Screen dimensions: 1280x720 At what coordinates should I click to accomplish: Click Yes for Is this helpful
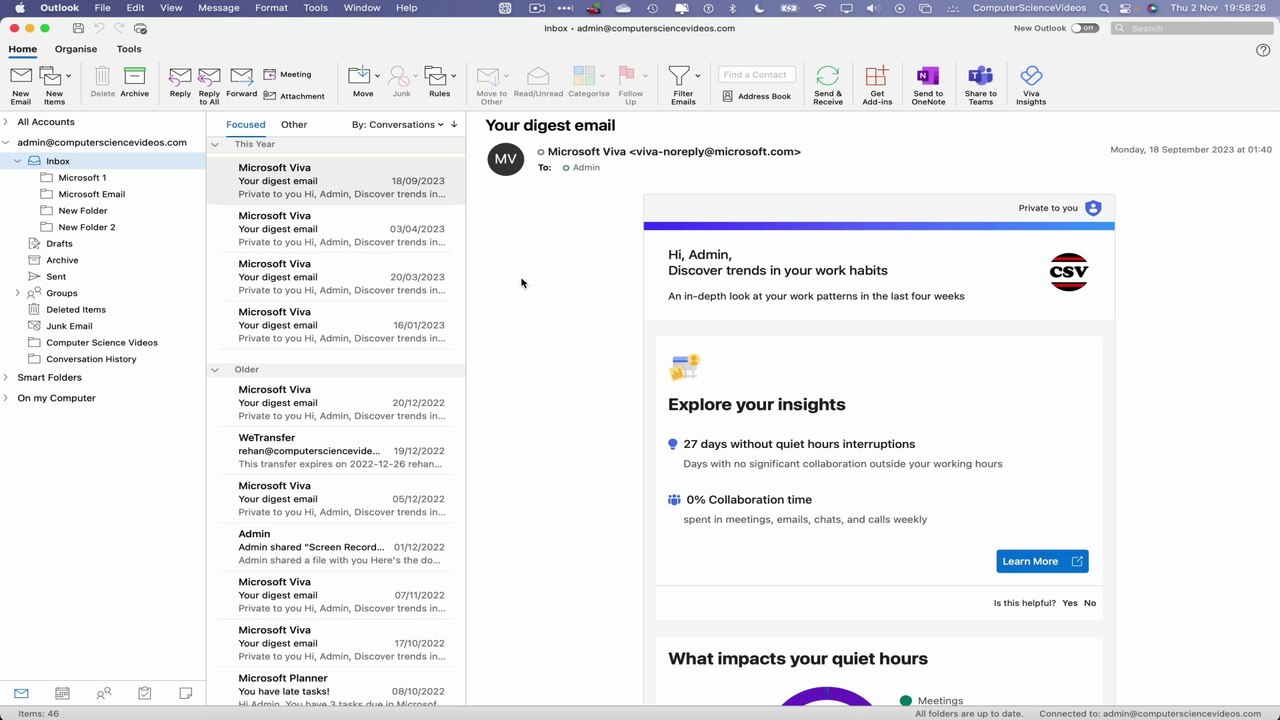(1070, 603)
